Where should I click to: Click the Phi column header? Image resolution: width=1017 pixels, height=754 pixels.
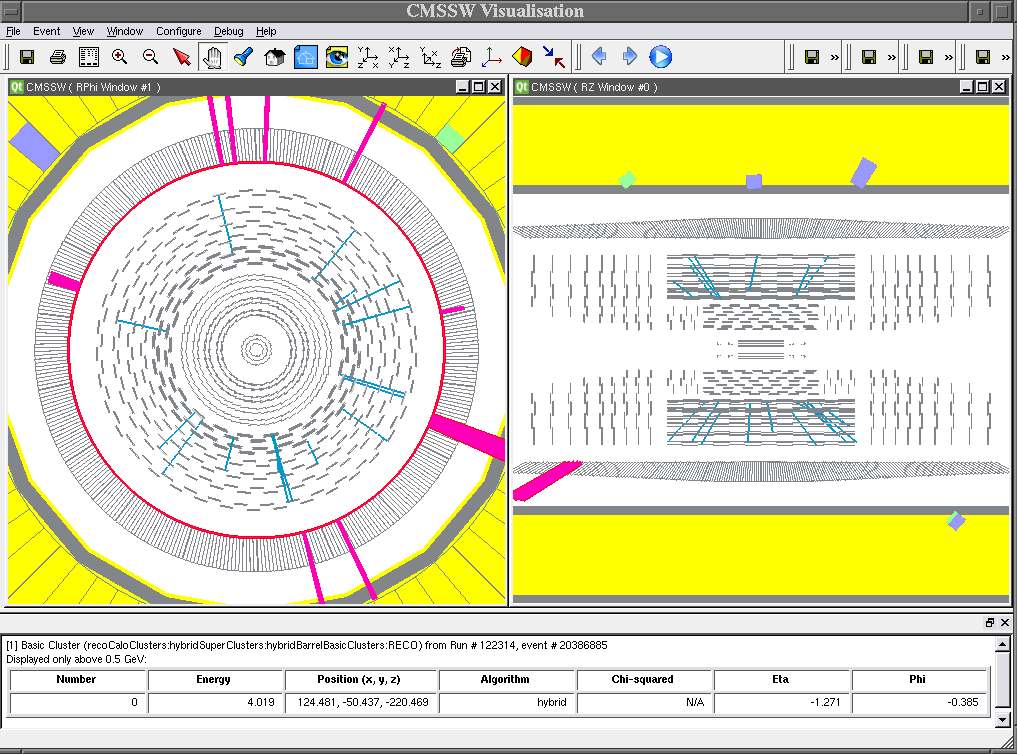tap(920, 679)
